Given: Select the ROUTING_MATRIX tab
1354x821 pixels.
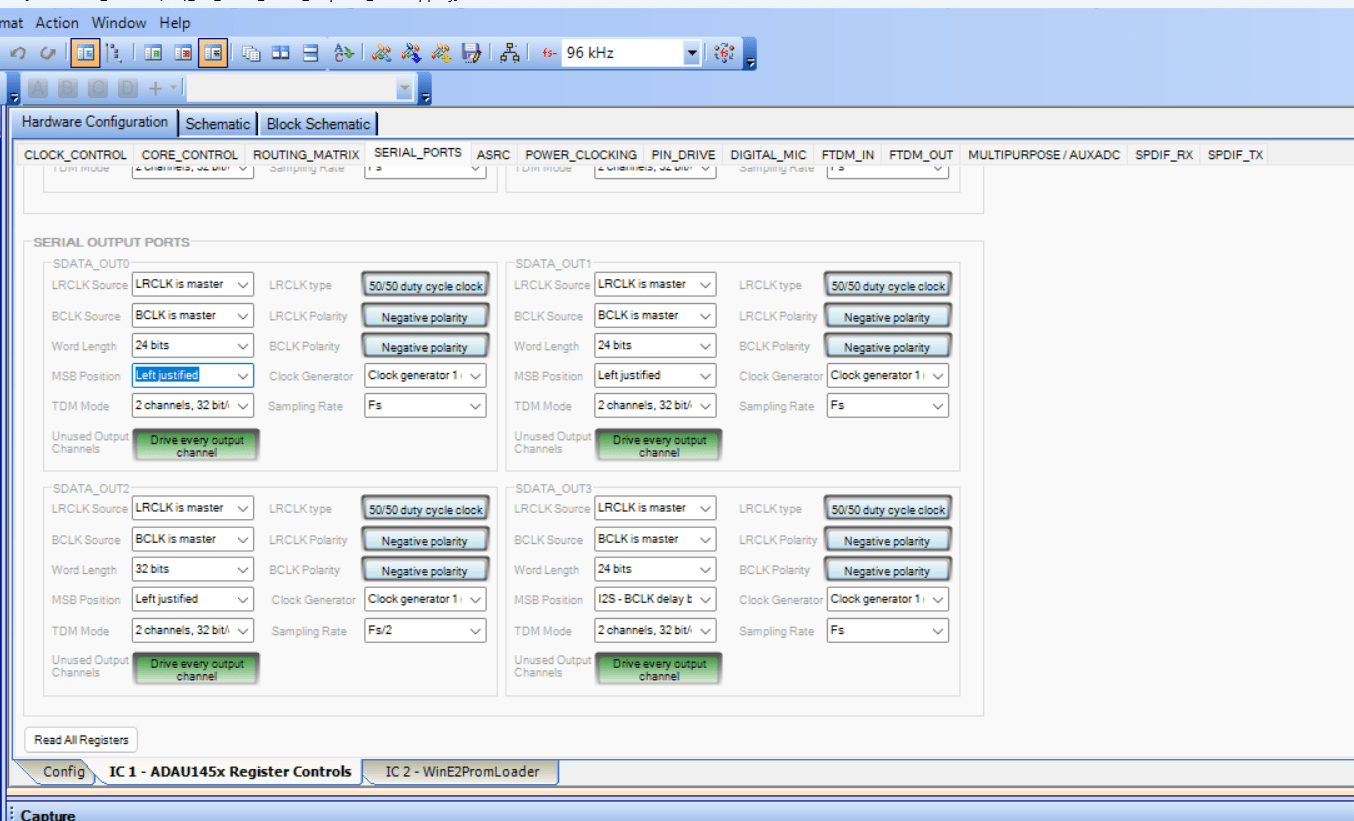Looking at the screenshot, I should pos(306,155).
